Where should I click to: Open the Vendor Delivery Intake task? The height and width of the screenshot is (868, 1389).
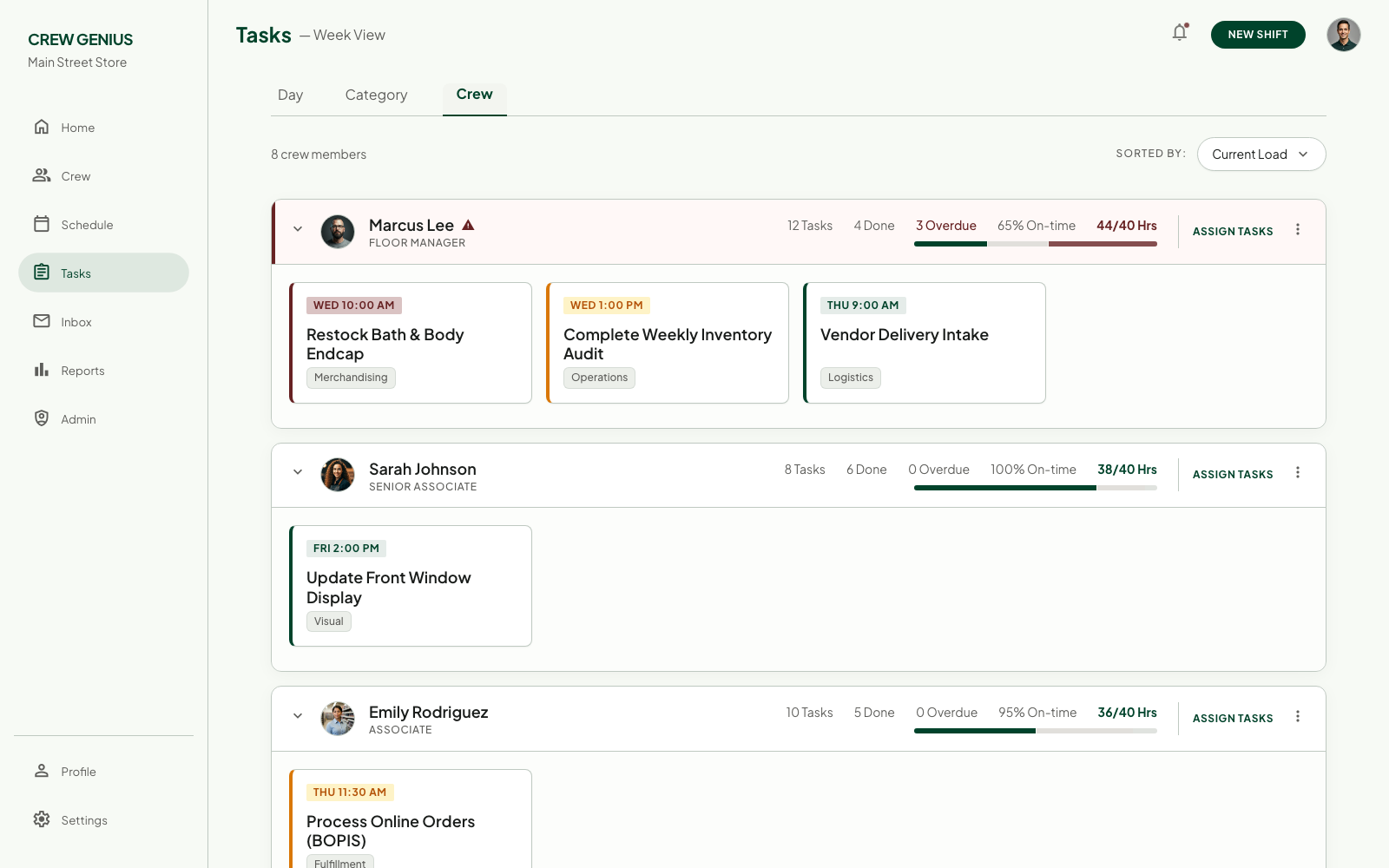(925, 343)
